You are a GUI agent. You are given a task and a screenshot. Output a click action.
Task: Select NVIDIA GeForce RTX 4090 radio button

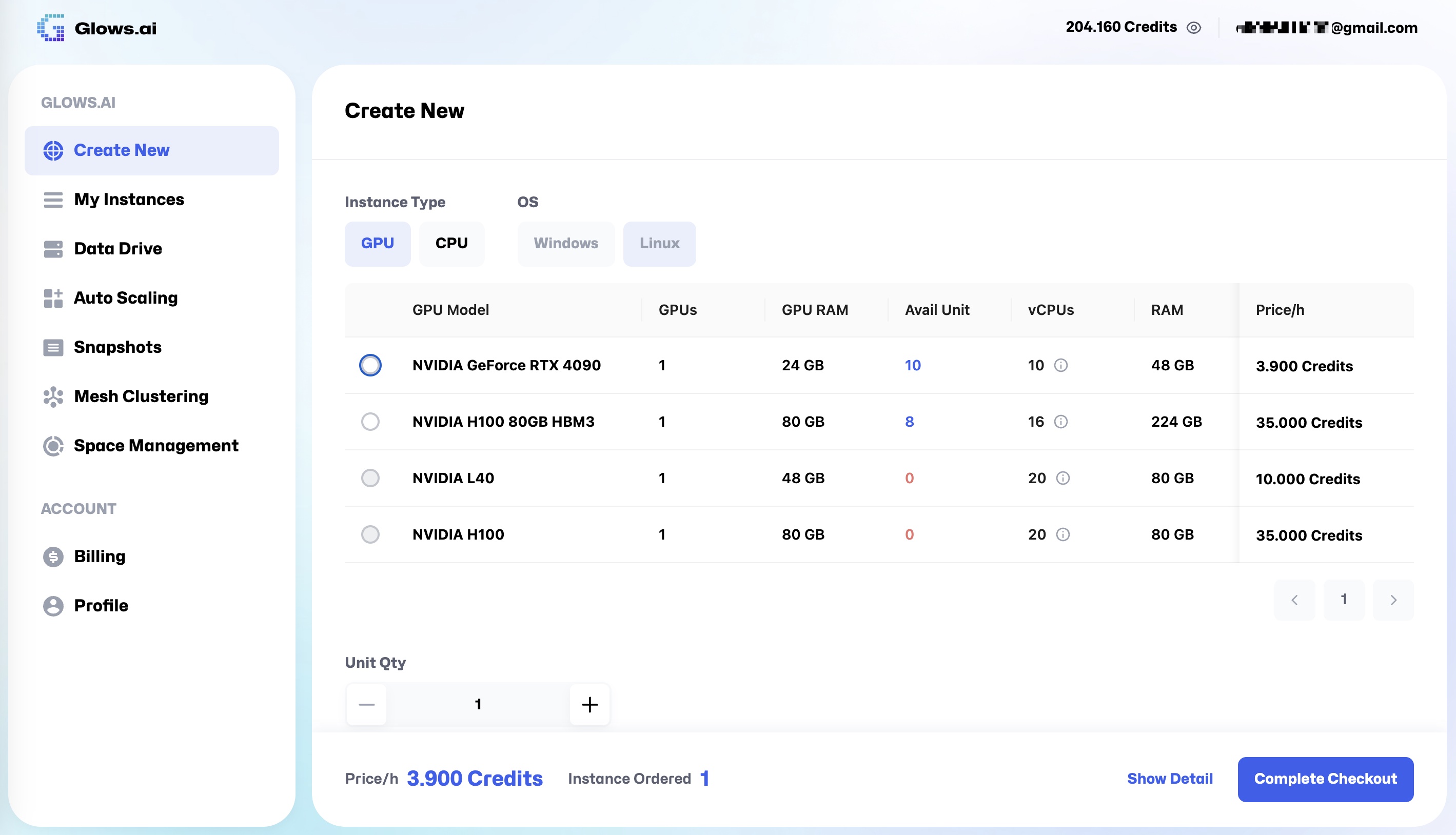pos(370,365)
